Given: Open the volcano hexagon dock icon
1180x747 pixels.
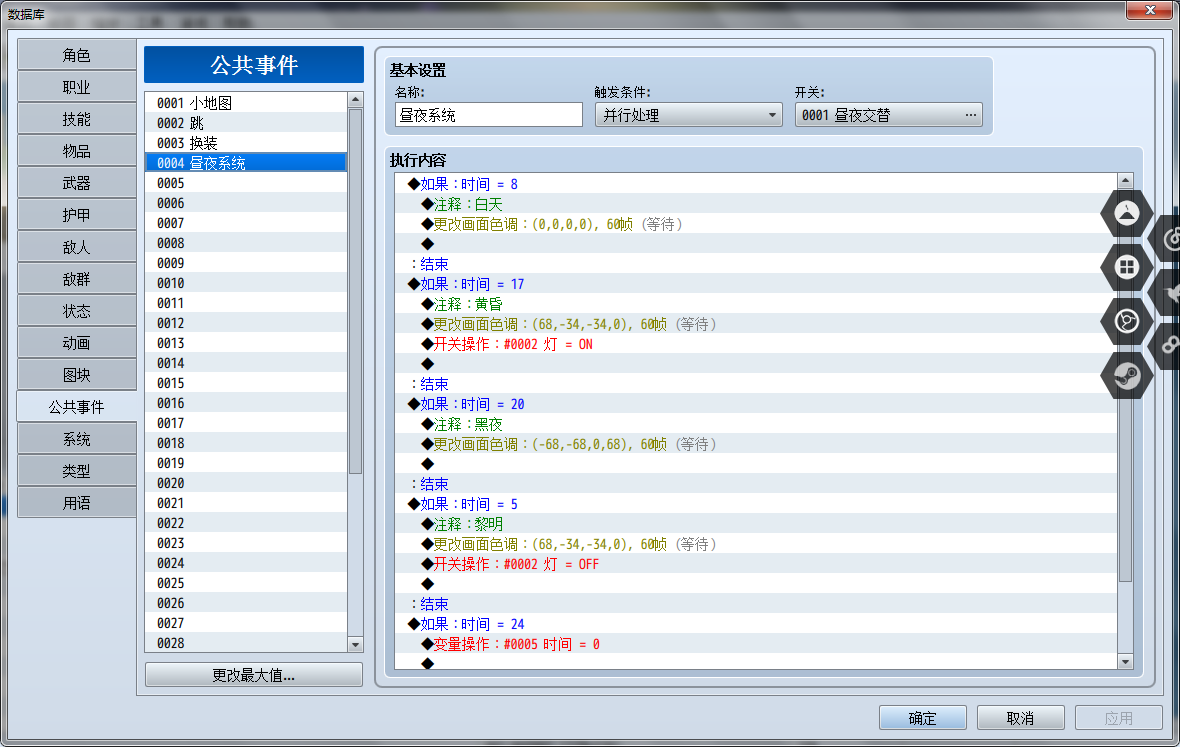Looking at the screenshot, I should [1126, 214].
